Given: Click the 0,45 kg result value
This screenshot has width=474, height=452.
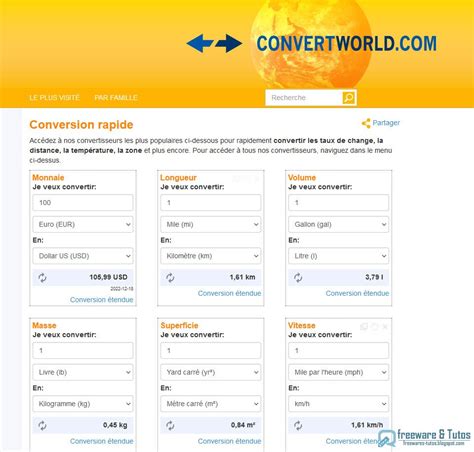Looking at the screenshot, I should point(115,425).
